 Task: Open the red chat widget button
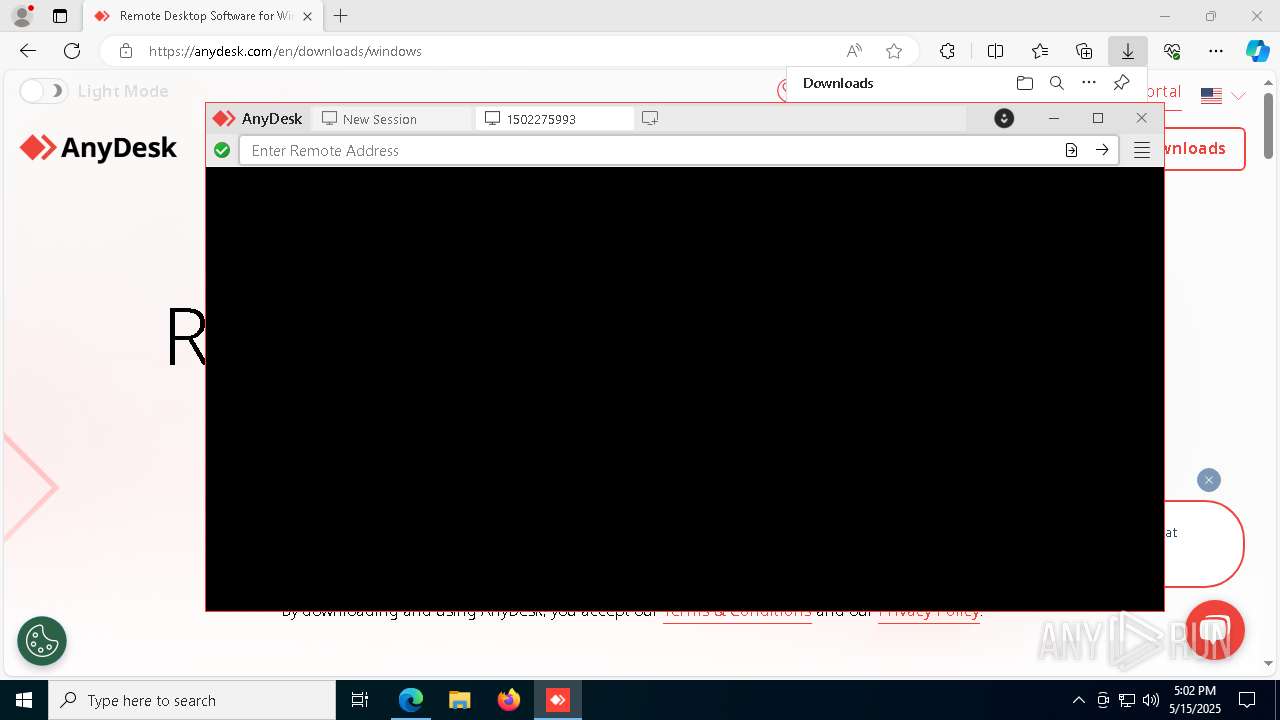click(1214, 629)
